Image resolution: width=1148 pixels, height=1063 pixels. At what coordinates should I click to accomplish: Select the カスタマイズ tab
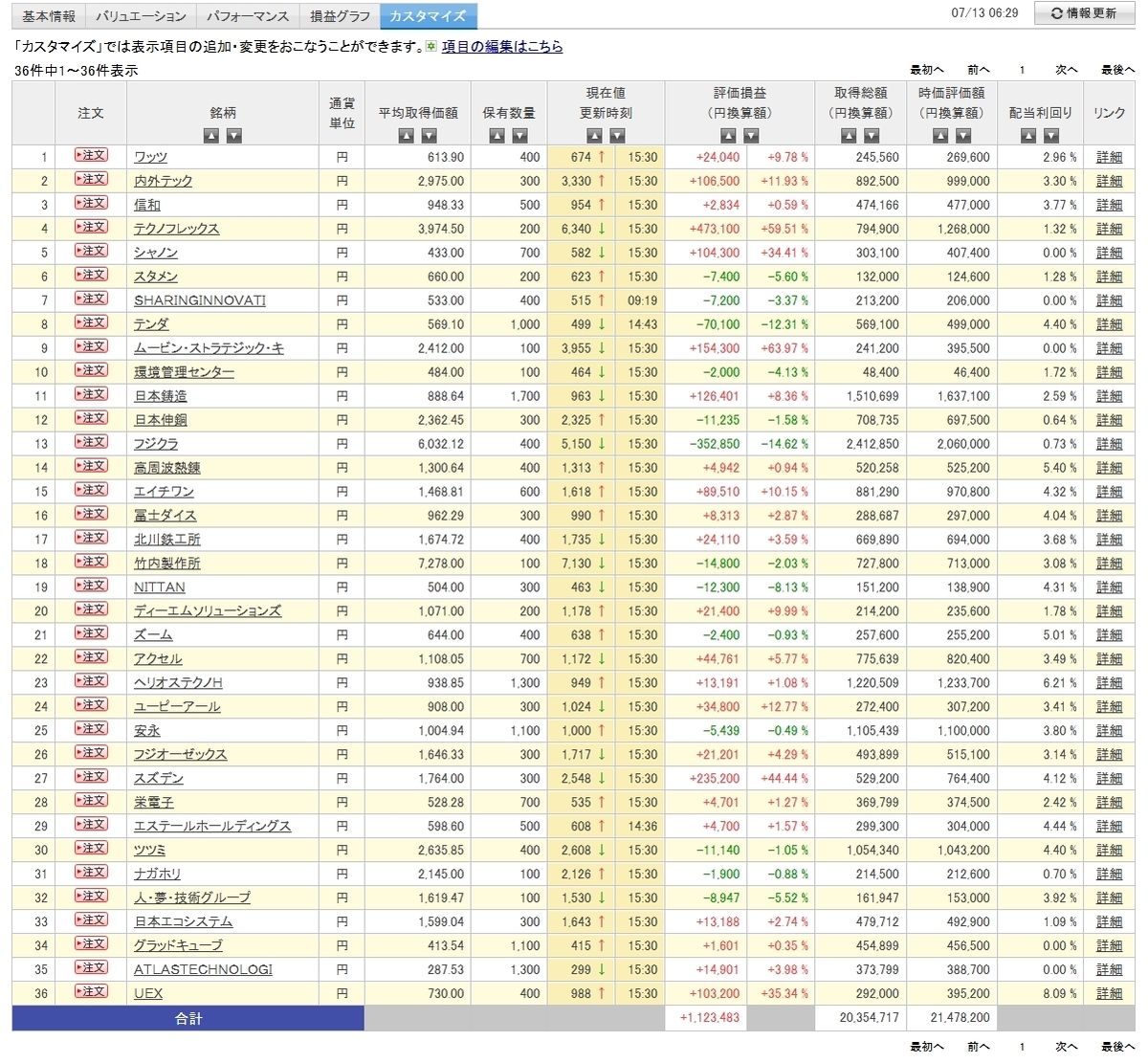(428, 16)
